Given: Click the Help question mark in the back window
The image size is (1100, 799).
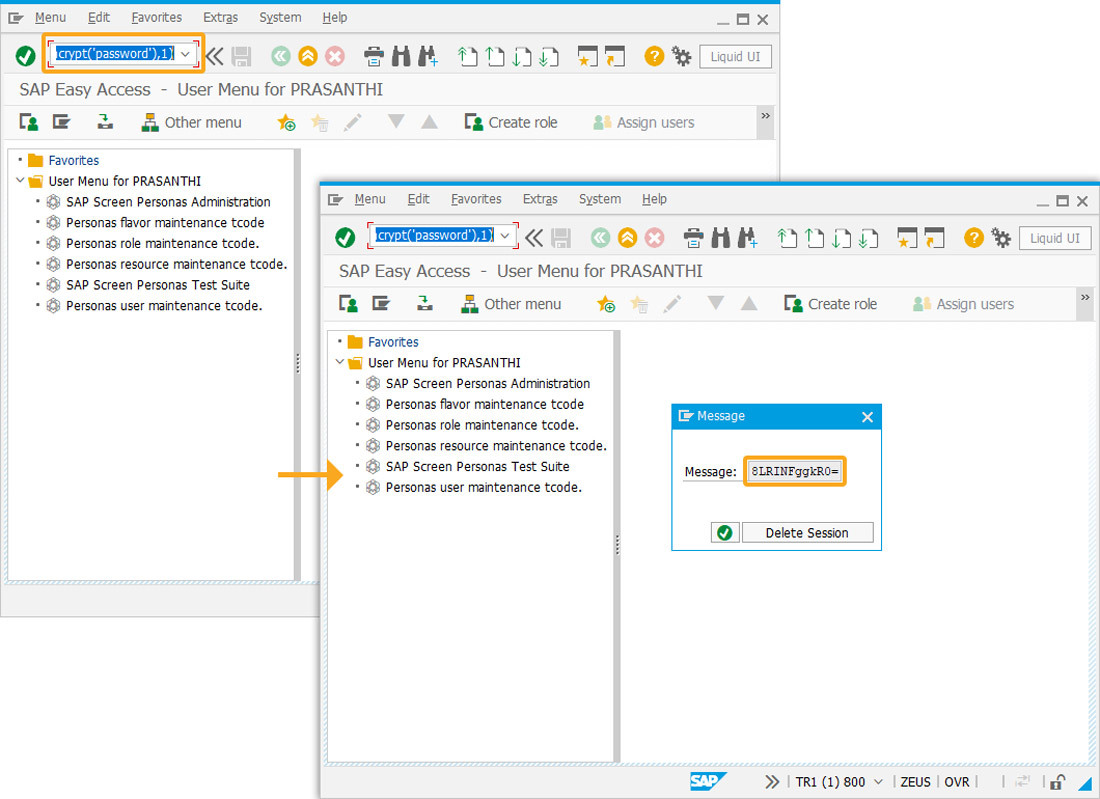Looking at the screenshot, I should [x=654, y=56].
